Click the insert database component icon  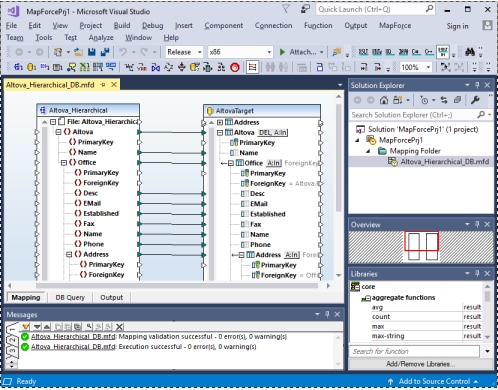[31, 68]
